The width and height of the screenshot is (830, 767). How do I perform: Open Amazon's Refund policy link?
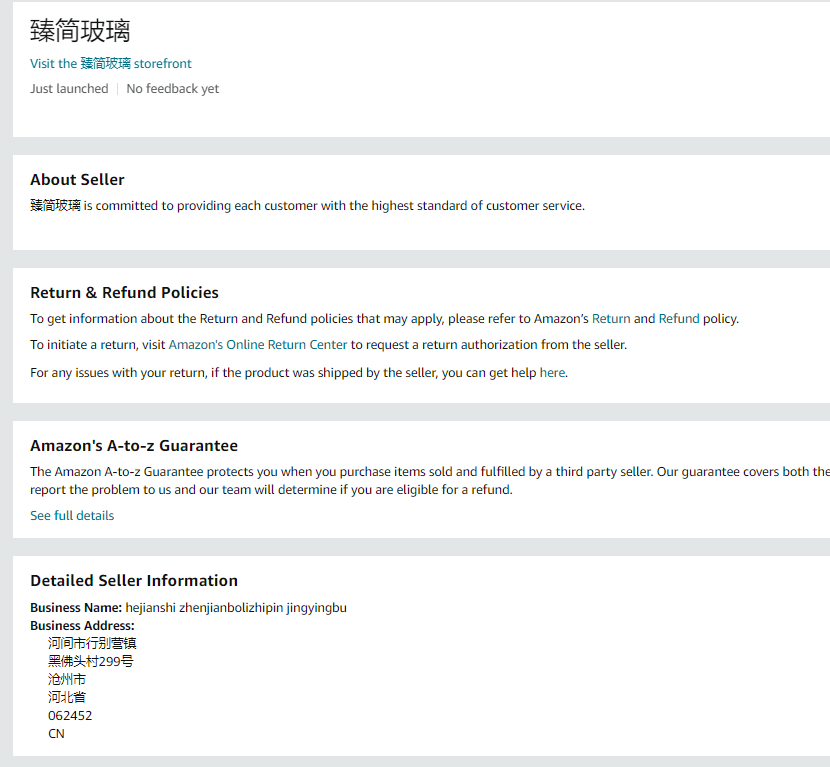pyautogui.click(x=679, y=319)
